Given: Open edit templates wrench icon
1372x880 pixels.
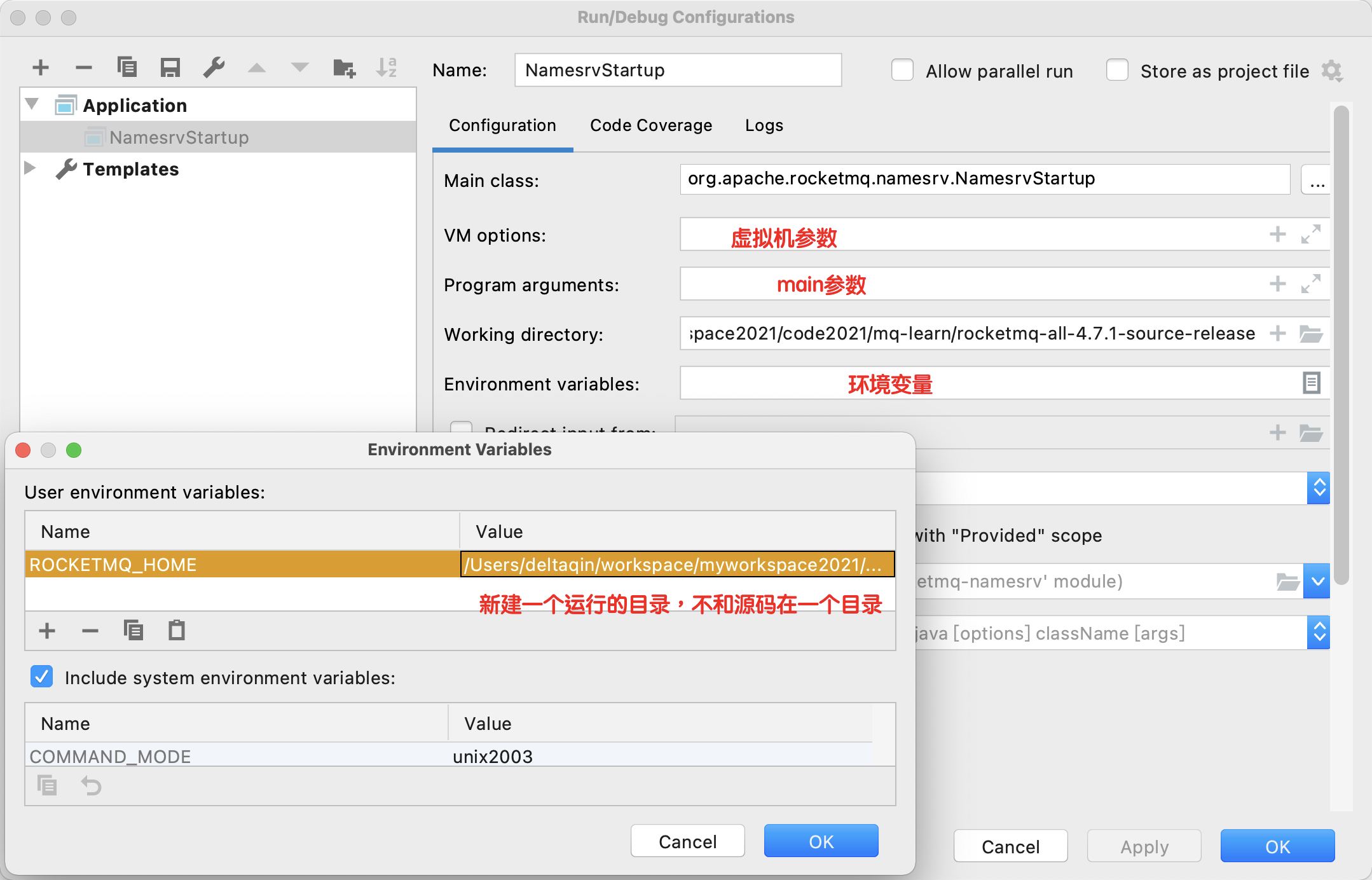Looking at the screenshot, I should coord(214,67).
